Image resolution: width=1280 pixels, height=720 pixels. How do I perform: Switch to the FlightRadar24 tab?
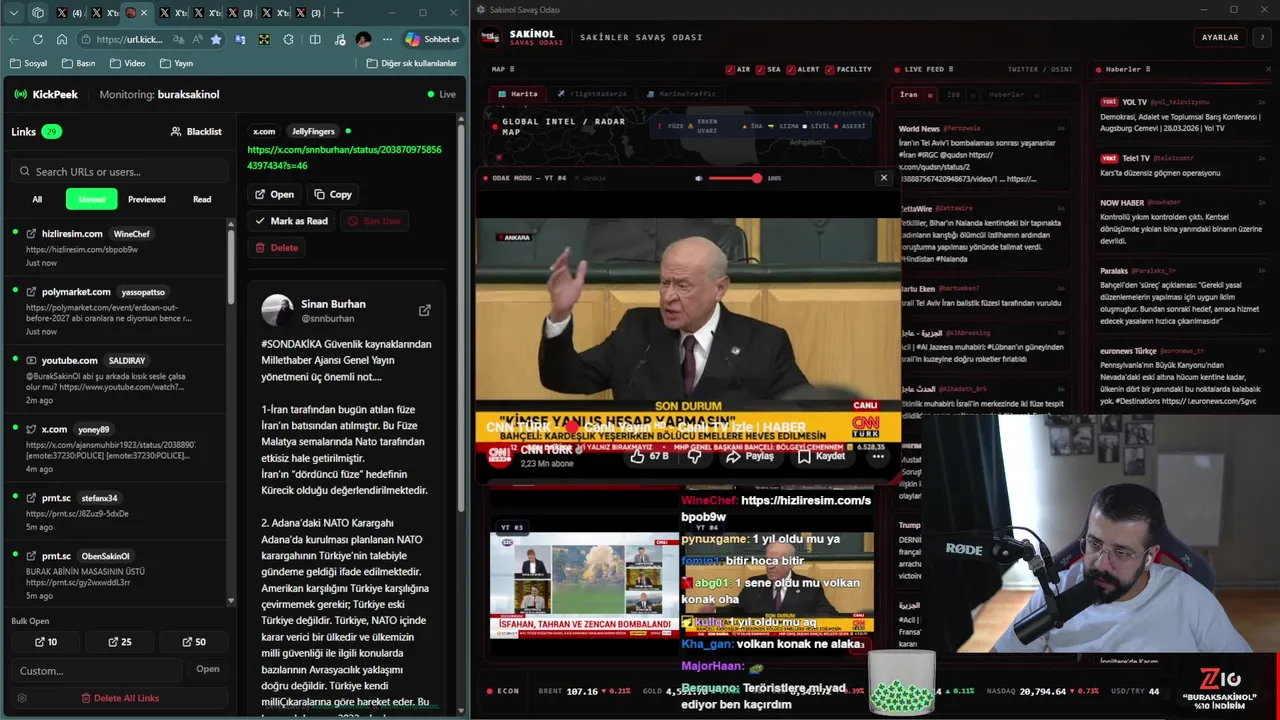click(593, 94)
